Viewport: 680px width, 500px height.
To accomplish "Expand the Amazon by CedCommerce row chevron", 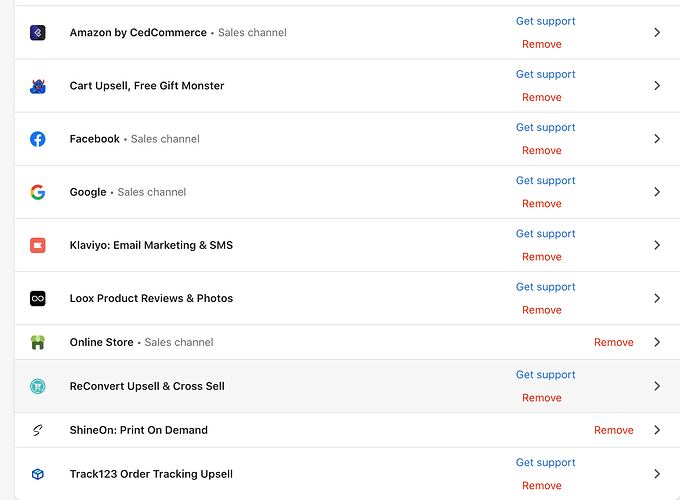I will [x=657, y=33].
